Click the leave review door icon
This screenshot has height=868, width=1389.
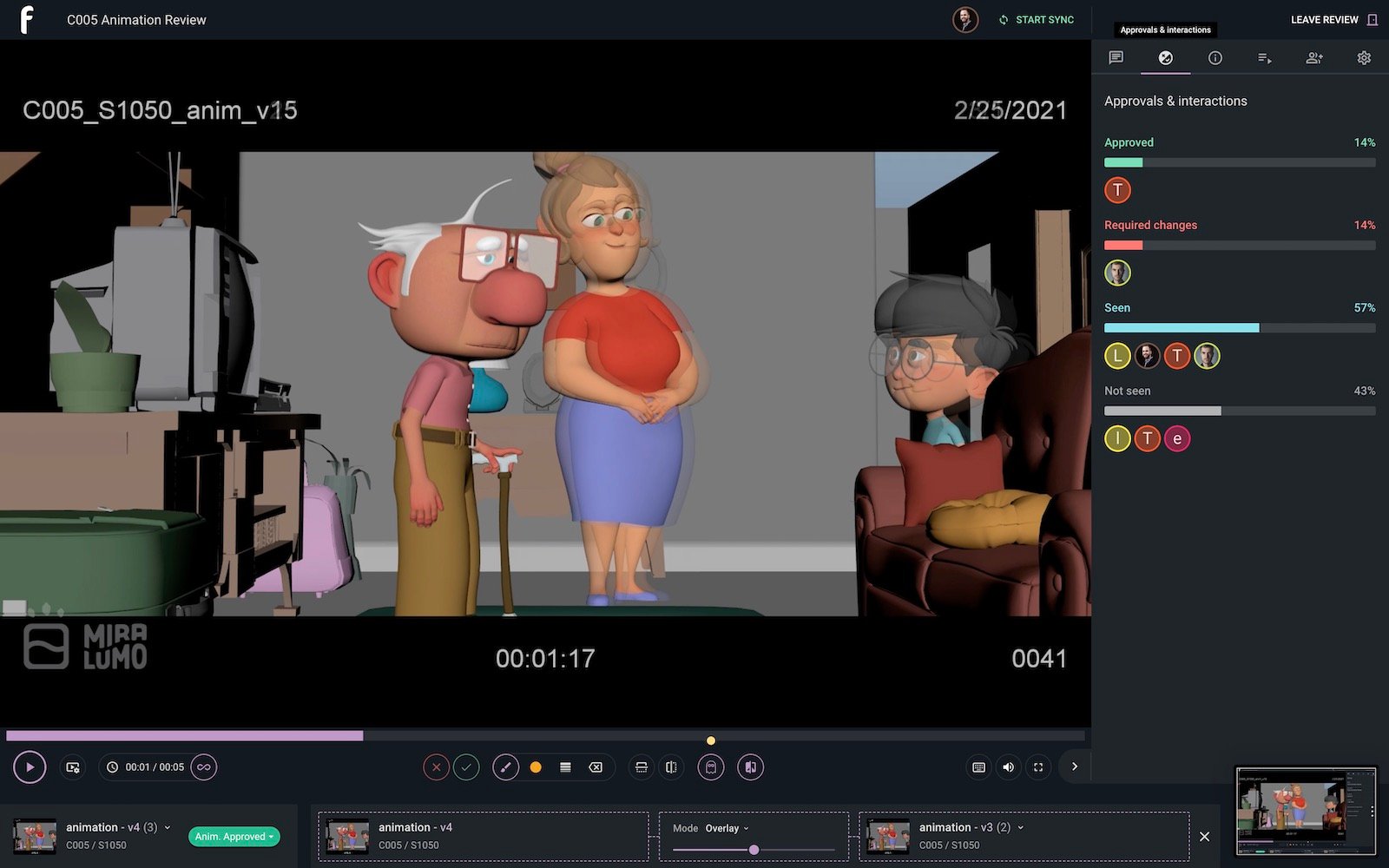pos(1373,19)
